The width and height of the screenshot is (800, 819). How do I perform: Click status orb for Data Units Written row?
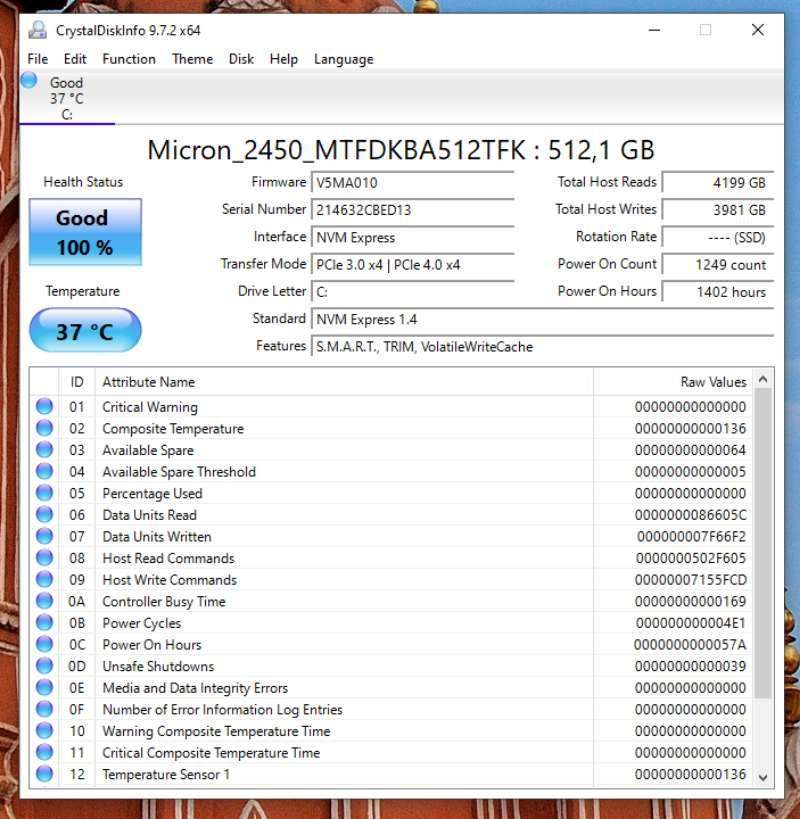(44, 536)
